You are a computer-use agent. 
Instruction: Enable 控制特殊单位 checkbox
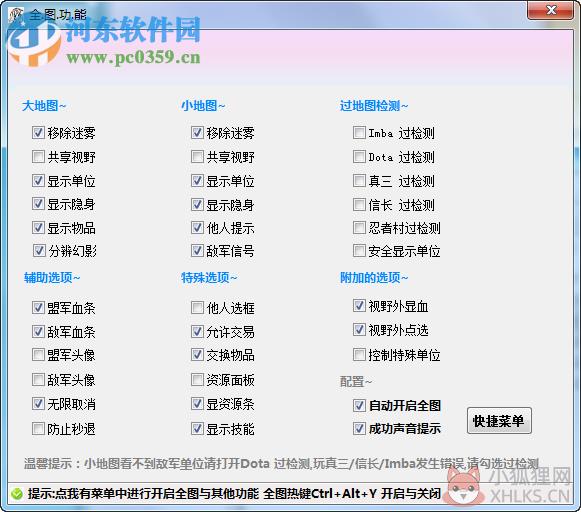click(x=359, y=355)
